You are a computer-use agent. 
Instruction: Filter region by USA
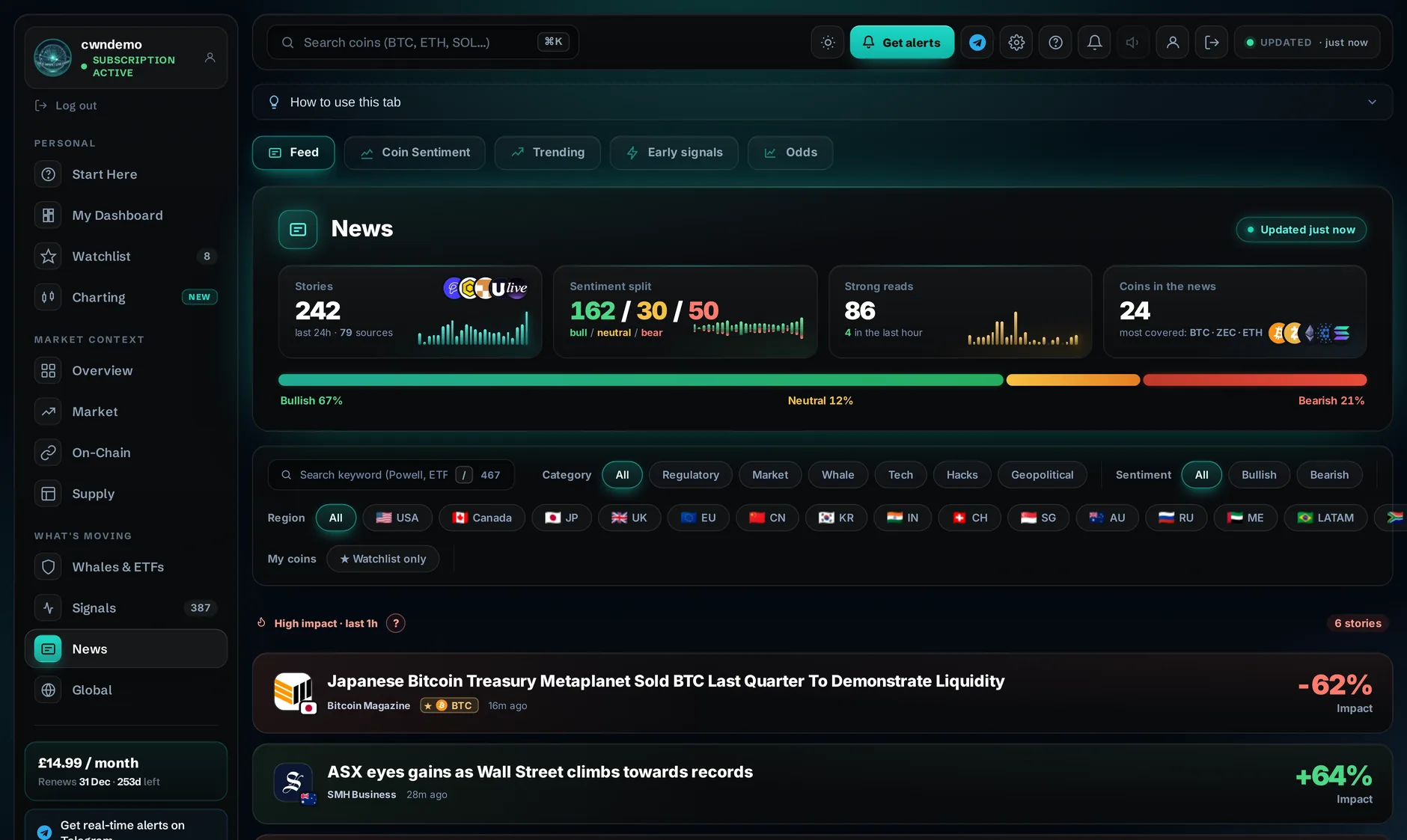(397, 518)
